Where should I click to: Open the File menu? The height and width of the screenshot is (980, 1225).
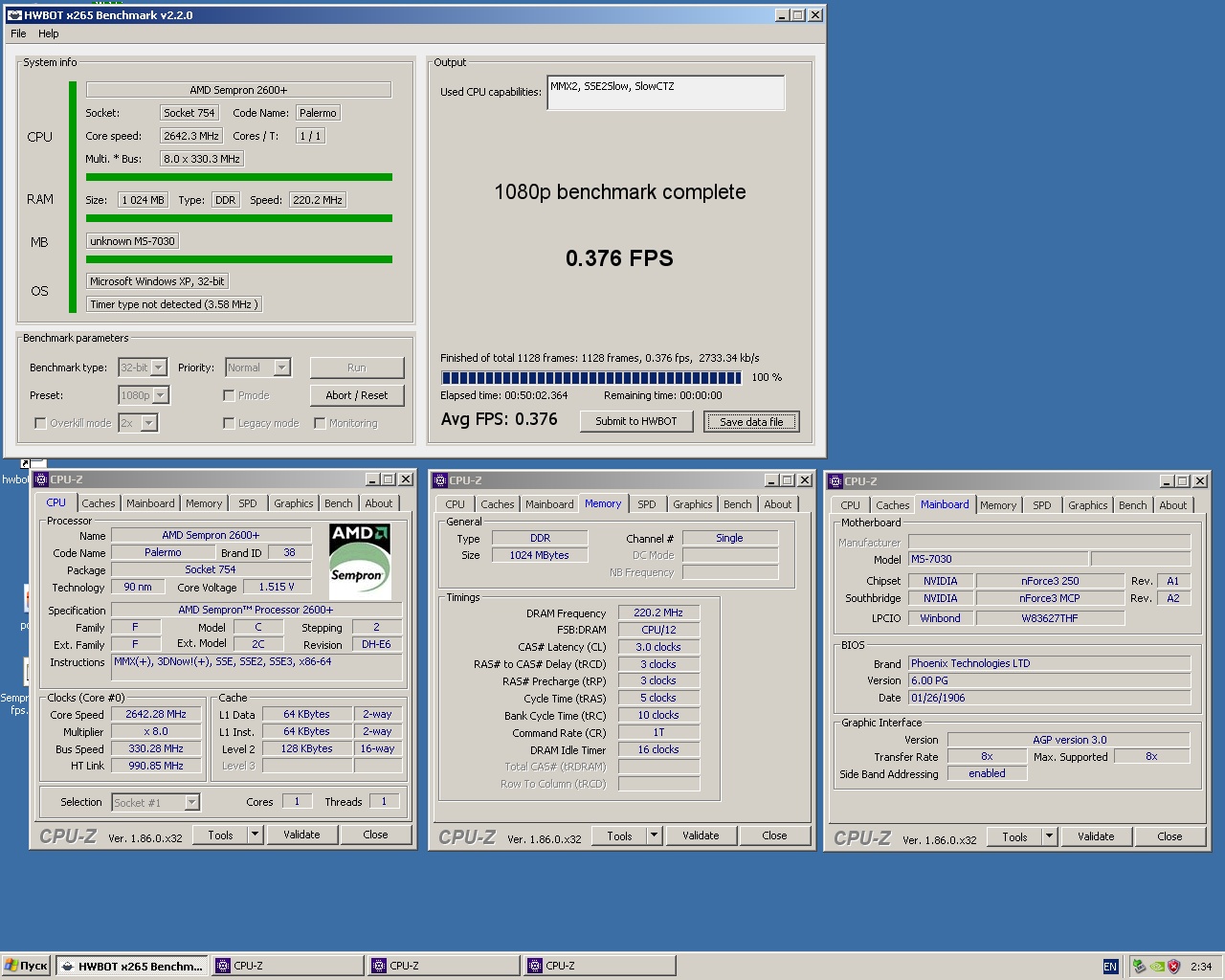(x=18, y=33)
